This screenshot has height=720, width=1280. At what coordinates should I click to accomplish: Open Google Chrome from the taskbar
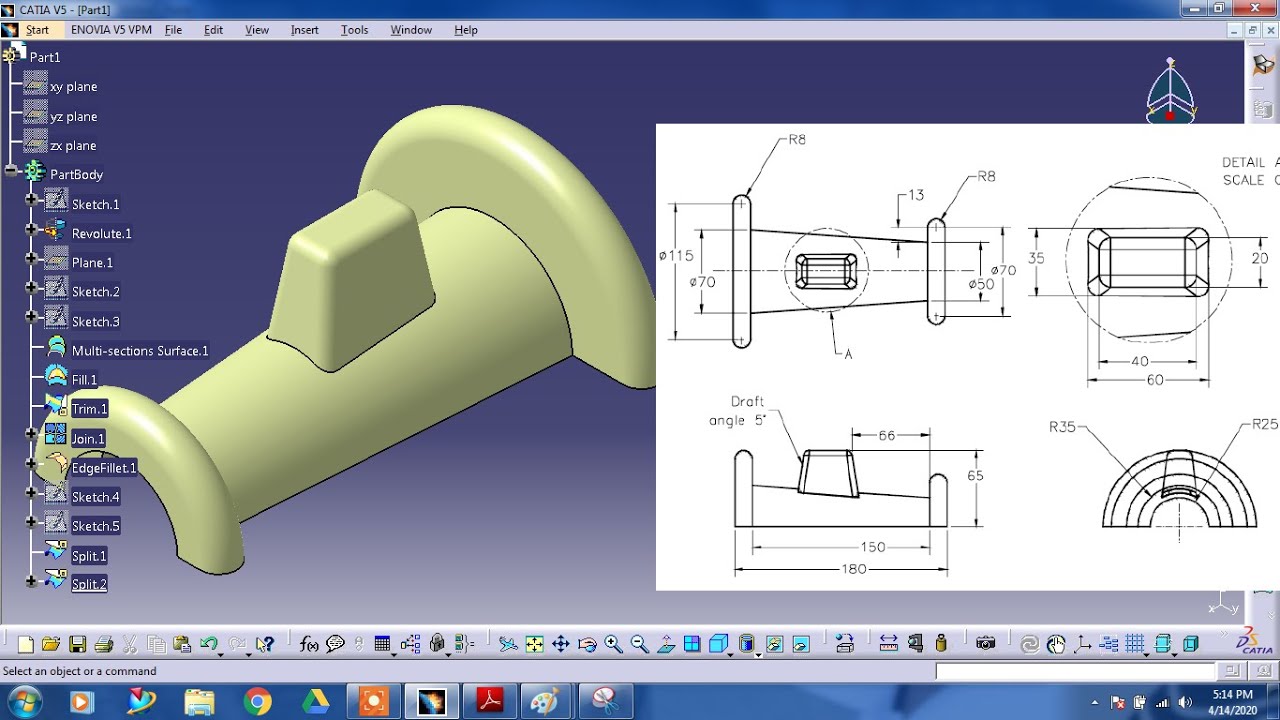tap(257, 702)
